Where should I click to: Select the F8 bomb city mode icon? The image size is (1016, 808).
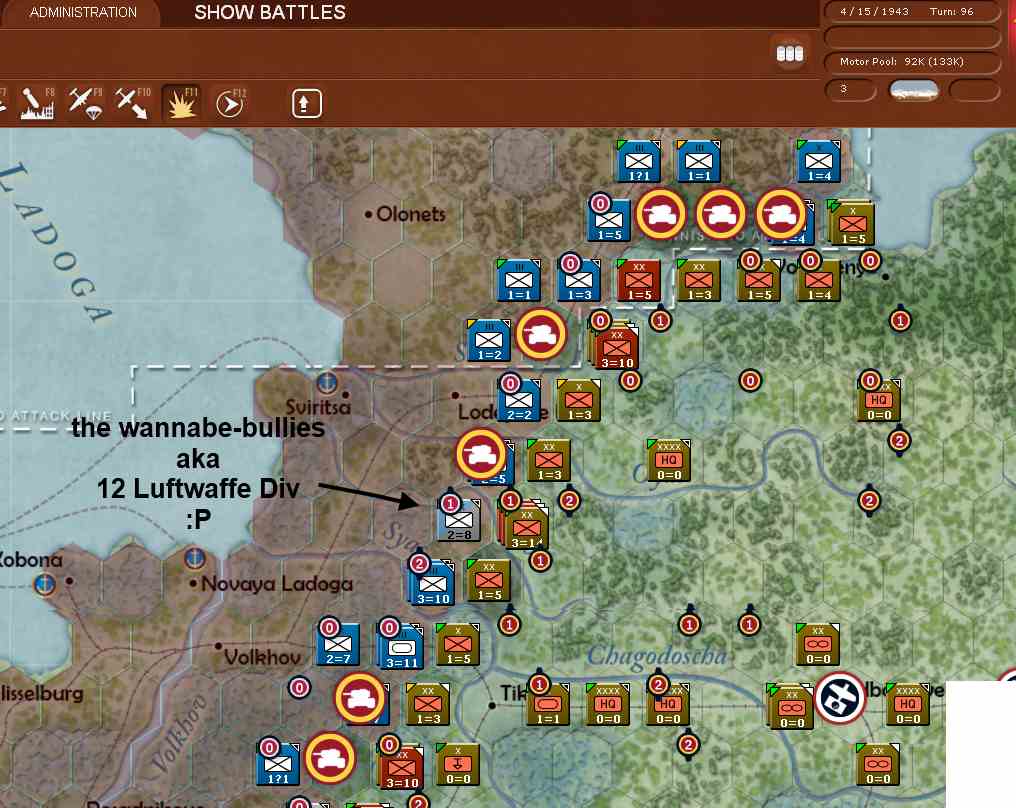(x=38, y=104)
